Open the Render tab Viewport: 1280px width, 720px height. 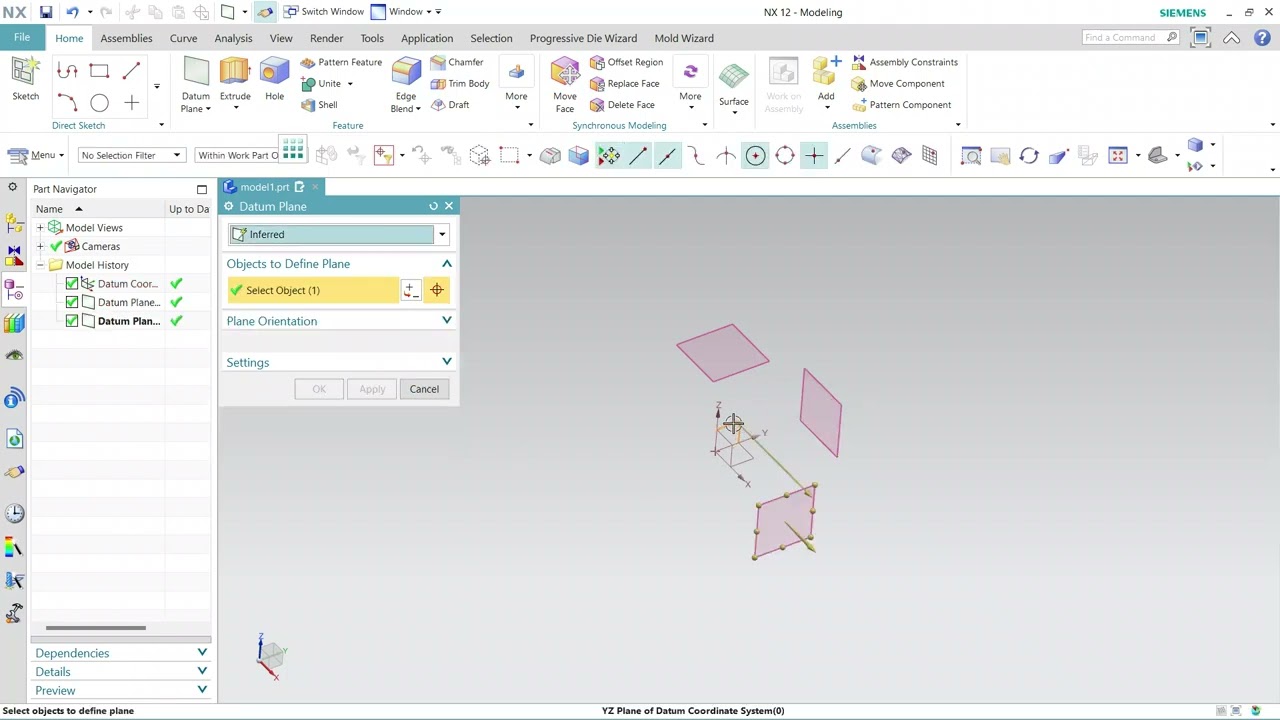[326, 38]
